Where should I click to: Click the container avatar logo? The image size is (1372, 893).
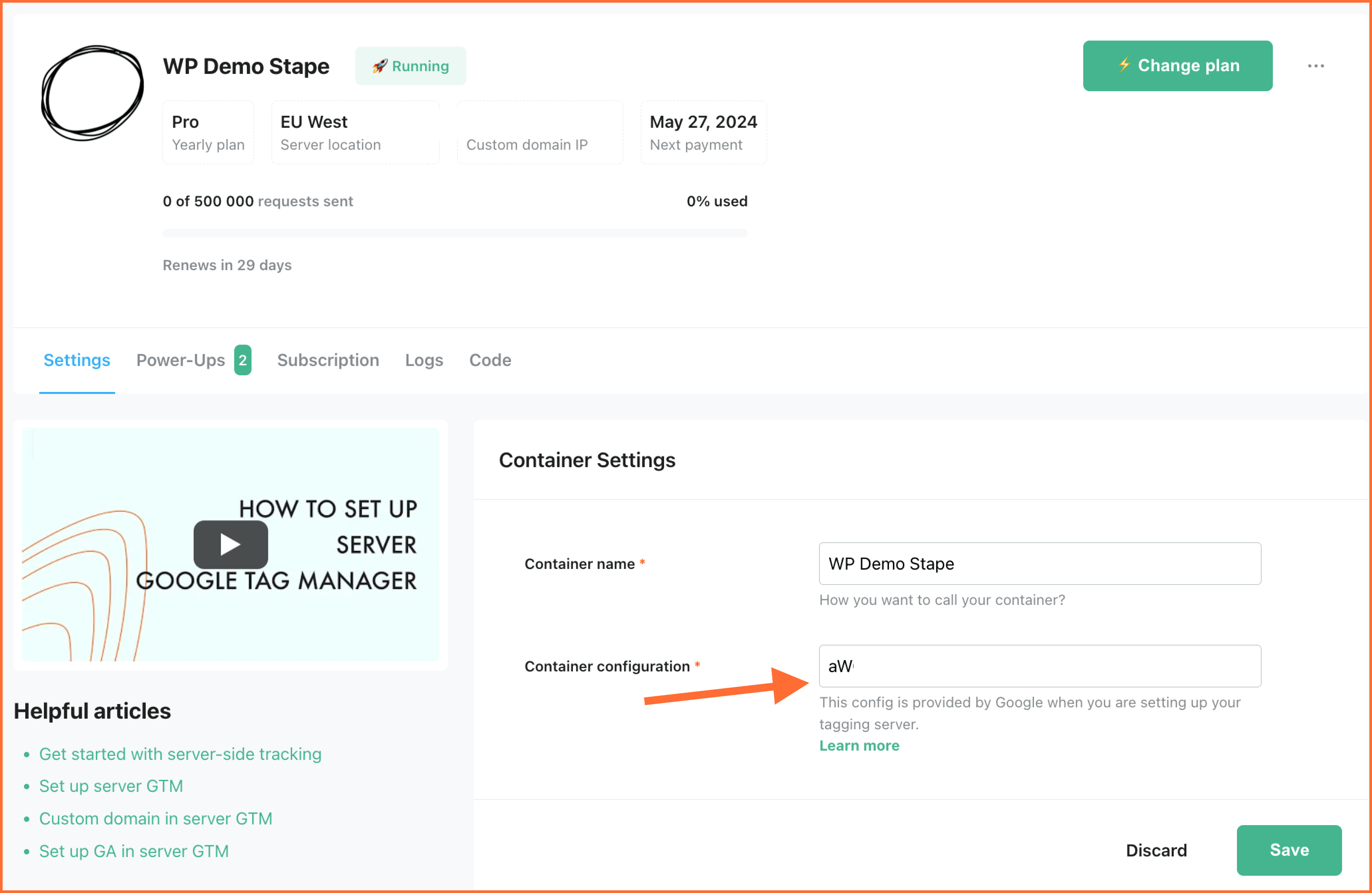pyautogui.click(x=92, y=92)
